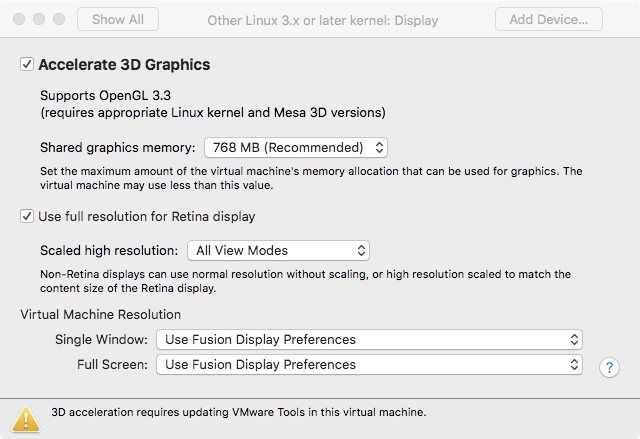Viewport: 640px width, 439px height.
Task: Click the Non-Retina displays description text
Action: tap(305, 280)
